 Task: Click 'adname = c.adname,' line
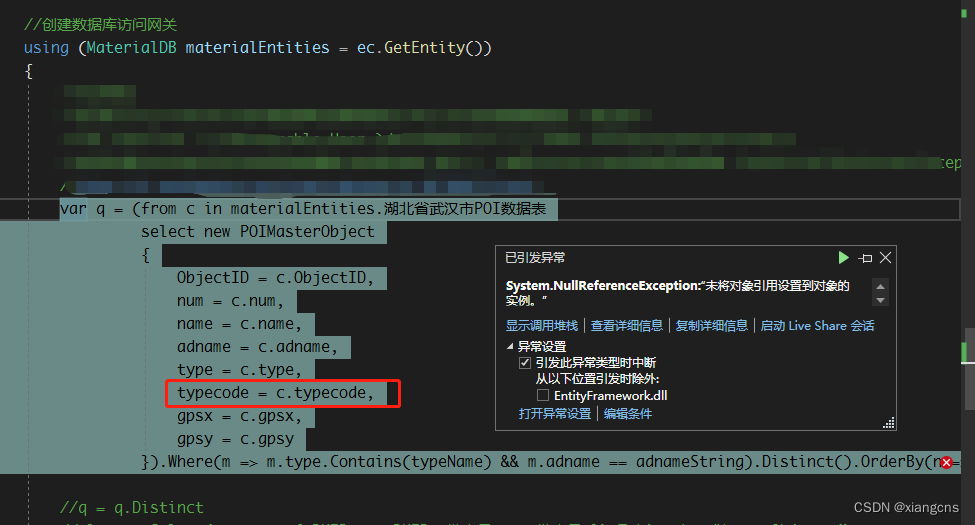[257, 346]
